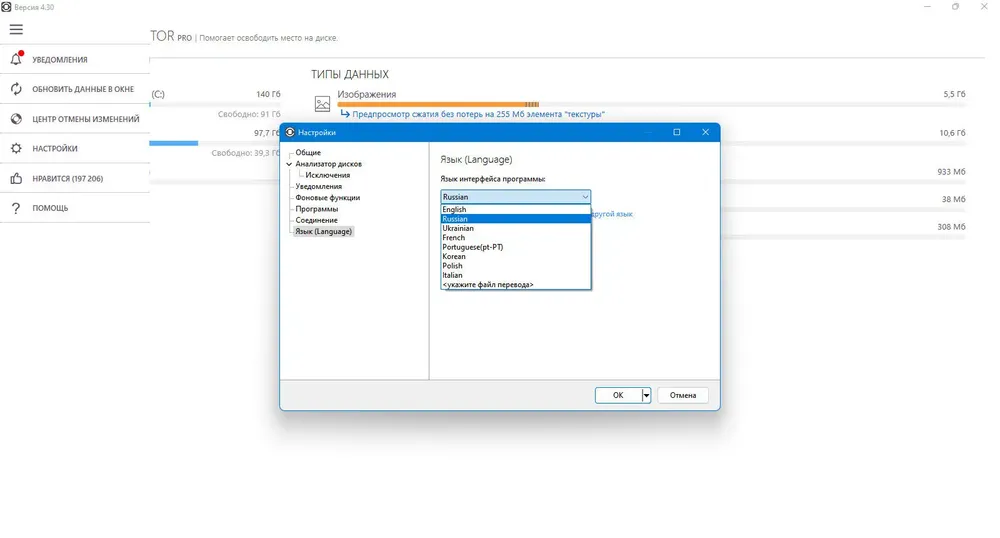Open the hamburger menu in the sidebar
The width and height of the screenshot is (1000, 538).
pos(16,29)
